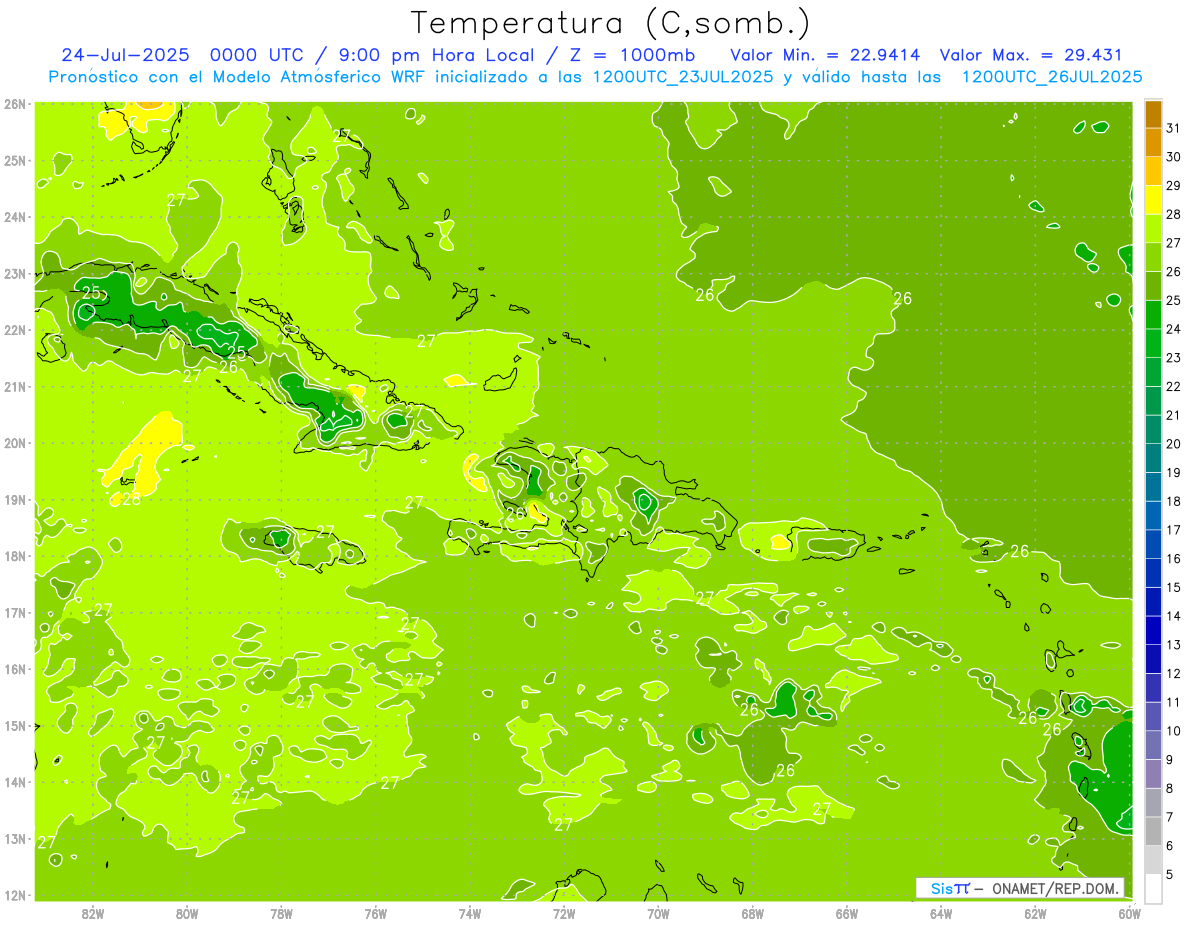Click the 'Temperatura (C,somb.)' title
Viewport: 1200px width, 927px height.
point(610,22)
